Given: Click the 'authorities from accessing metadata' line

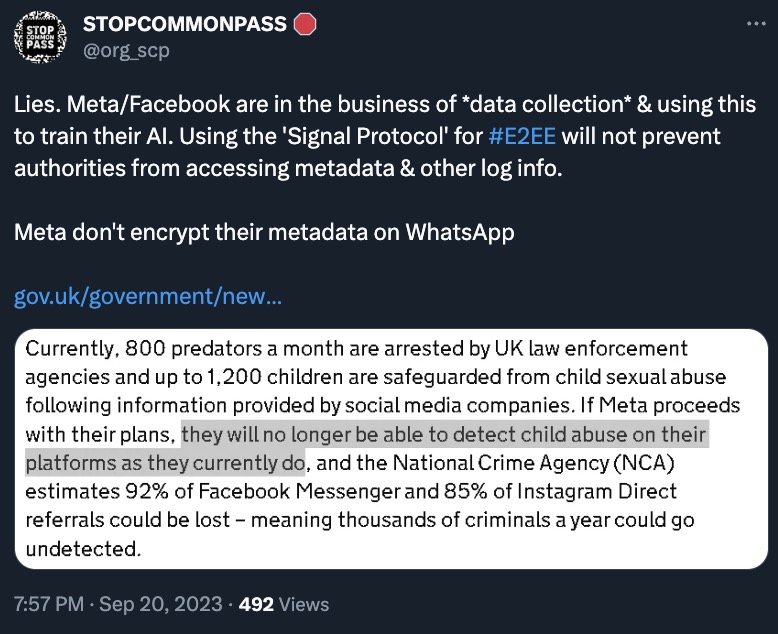Looking at the screenshot, I should coord(288,168).
